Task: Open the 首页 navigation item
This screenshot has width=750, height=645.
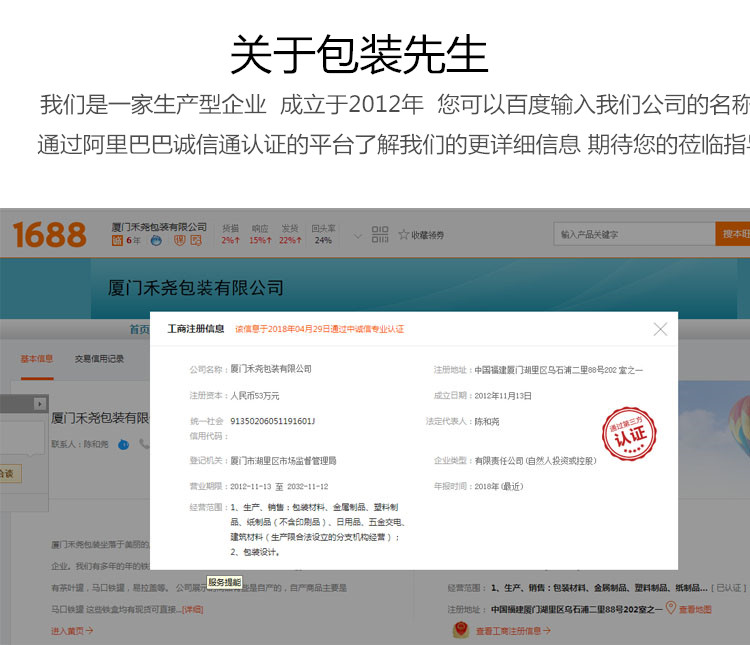Action: click(140, 329)
